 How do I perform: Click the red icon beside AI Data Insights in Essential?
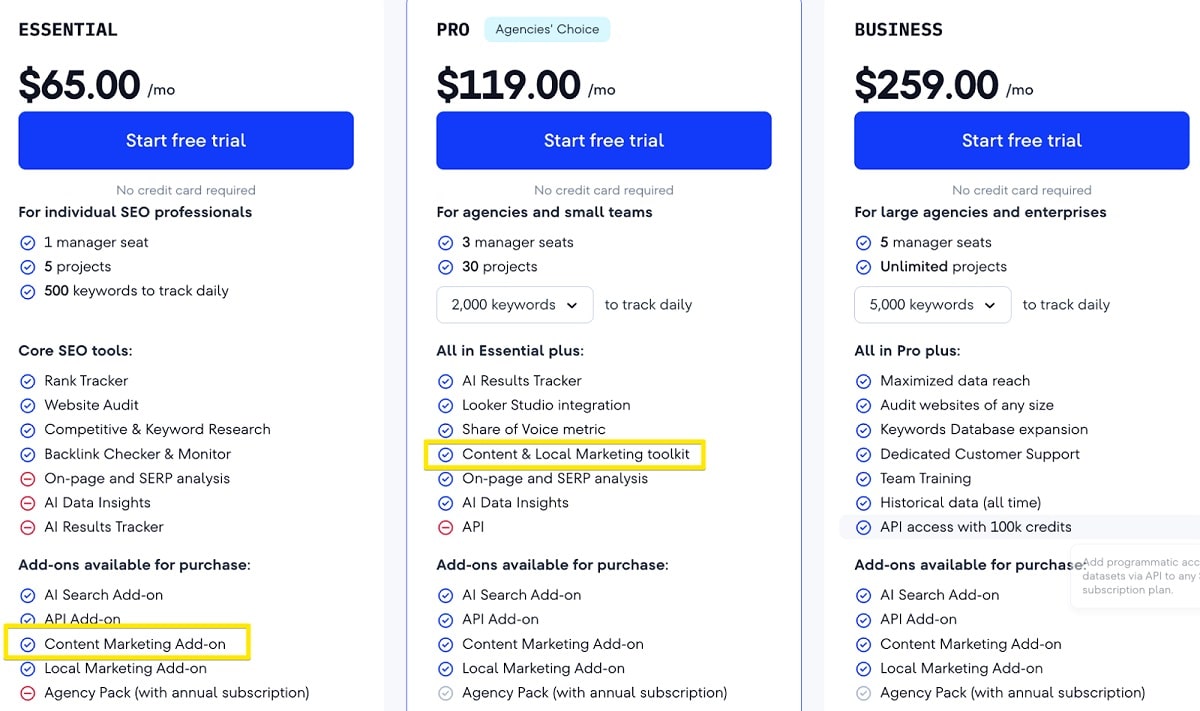(29, 503)
